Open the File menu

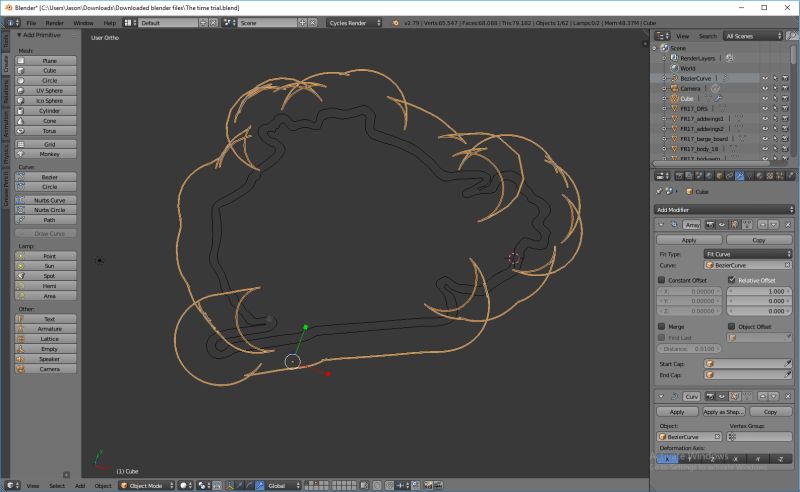tap(31, 23)
